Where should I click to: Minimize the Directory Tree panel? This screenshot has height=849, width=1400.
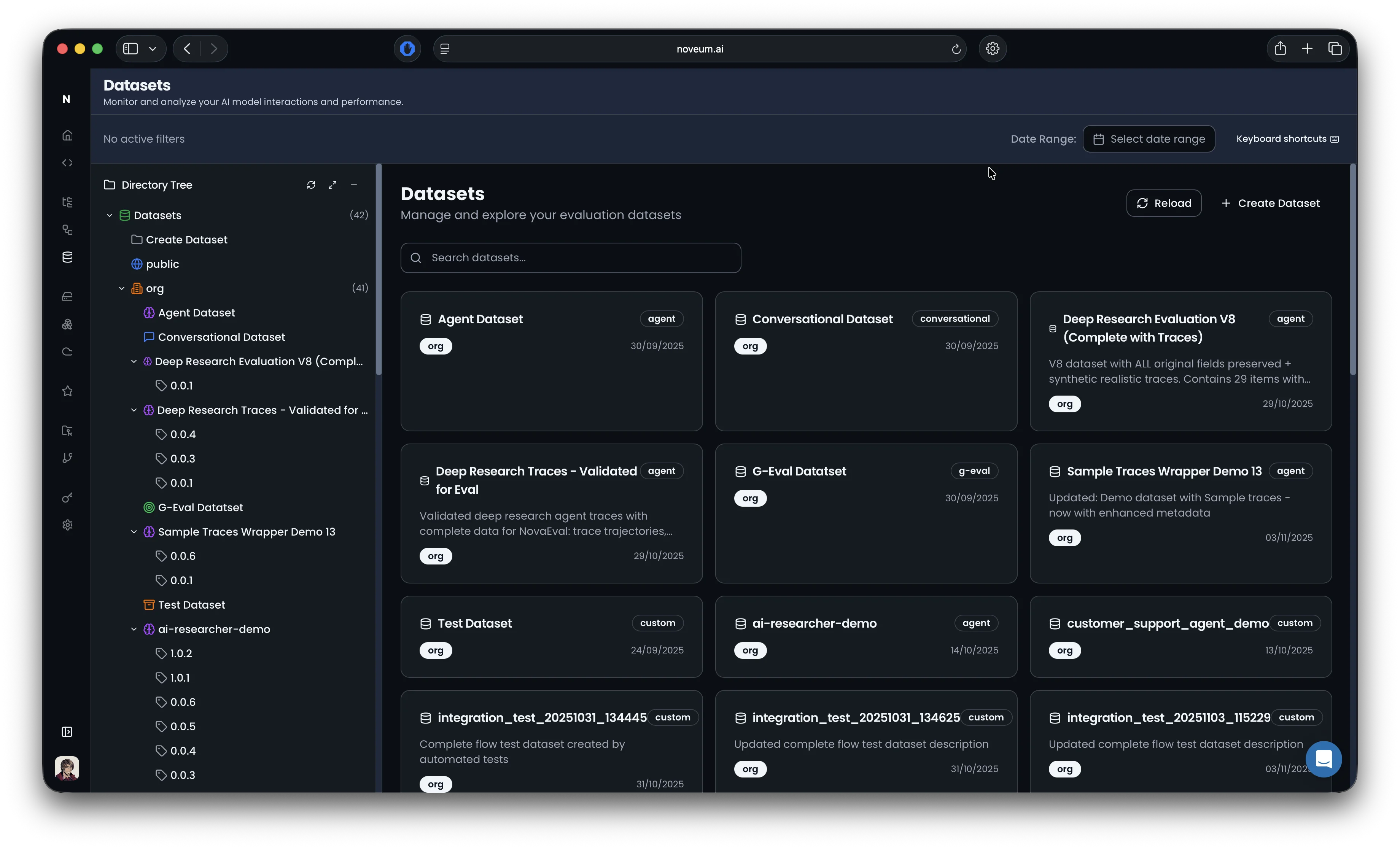(353, 185)
